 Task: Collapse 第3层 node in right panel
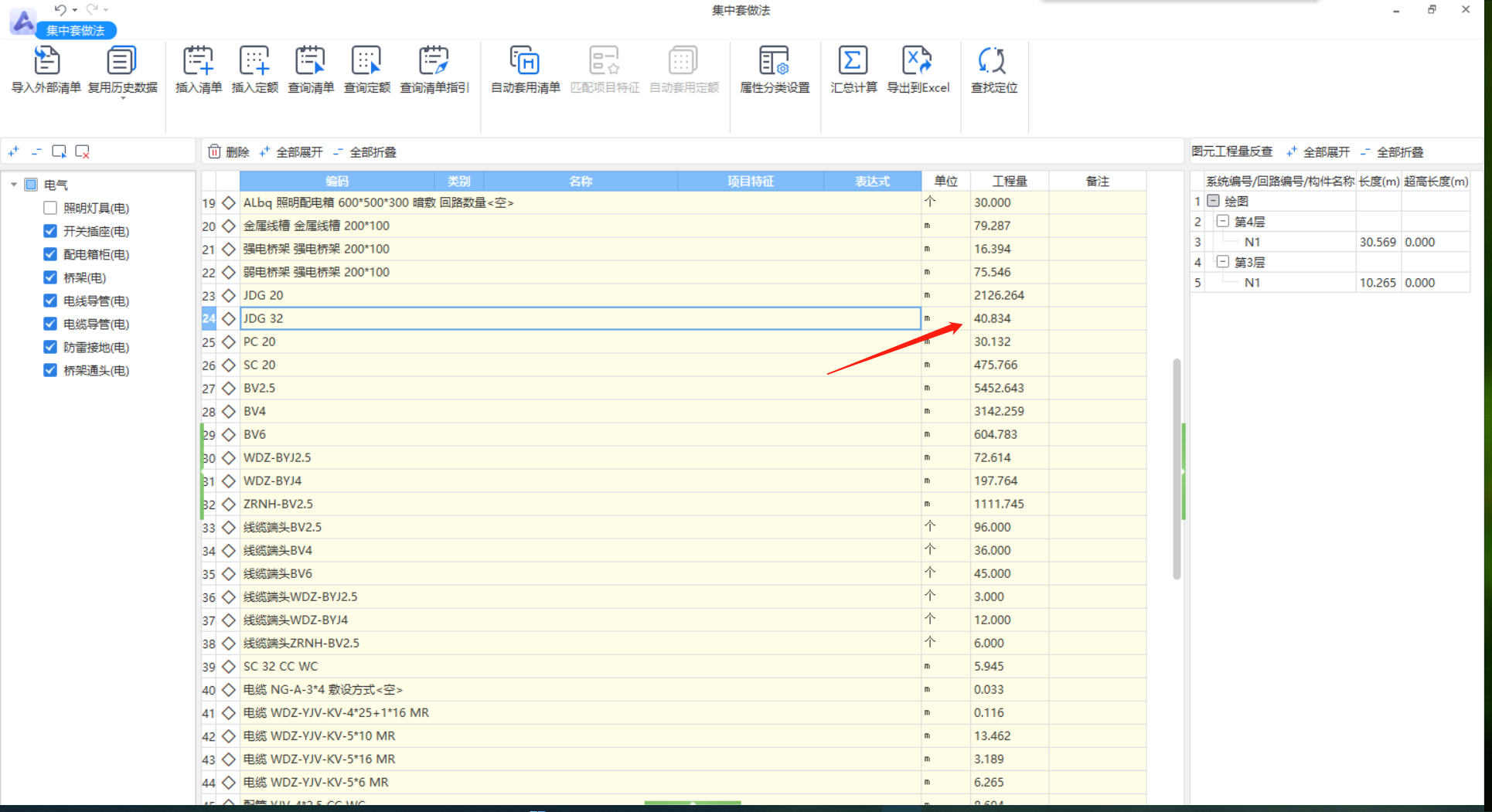pyautogui.click(x=1223, y=262)
